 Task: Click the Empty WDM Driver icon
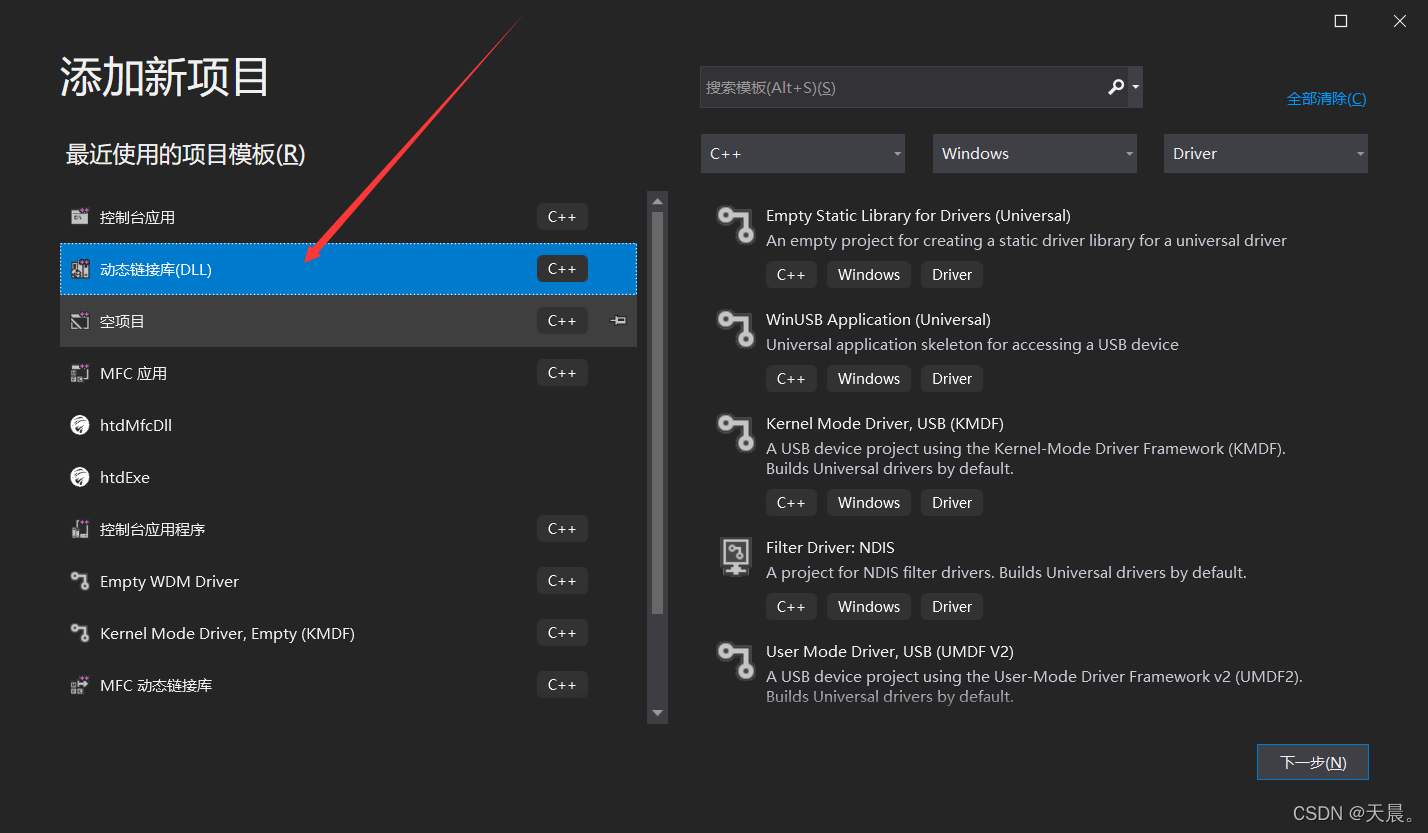click(x=80, y=581)
